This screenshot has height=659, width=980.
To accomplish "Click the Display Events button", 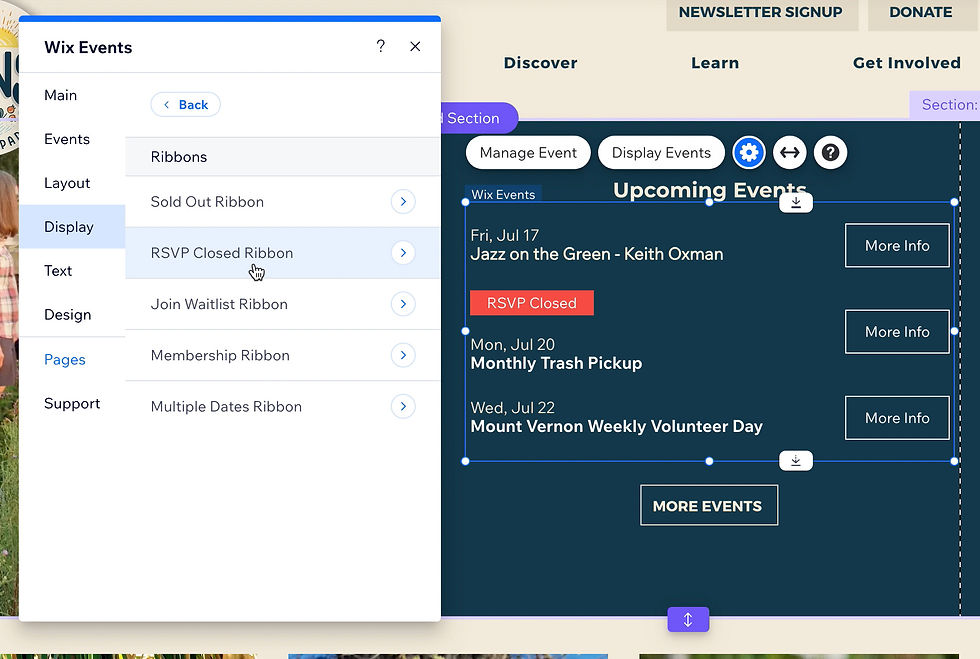I will (661, 153).
